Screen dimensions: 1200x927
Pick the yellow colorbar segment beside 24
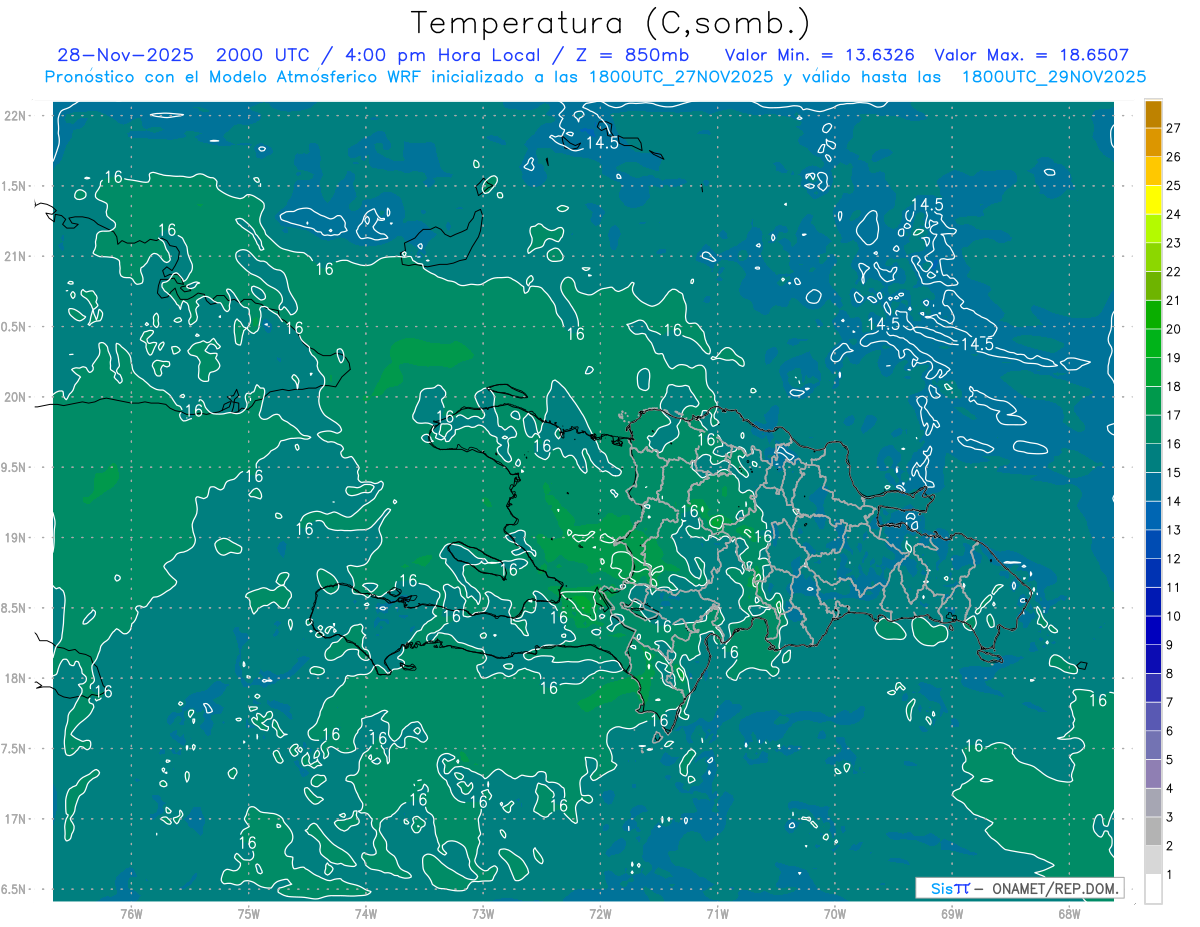1153,200
